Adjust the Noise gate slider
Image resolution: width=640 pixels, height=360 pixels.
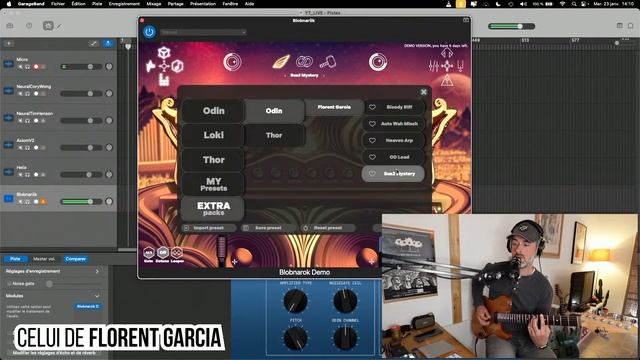49,284
